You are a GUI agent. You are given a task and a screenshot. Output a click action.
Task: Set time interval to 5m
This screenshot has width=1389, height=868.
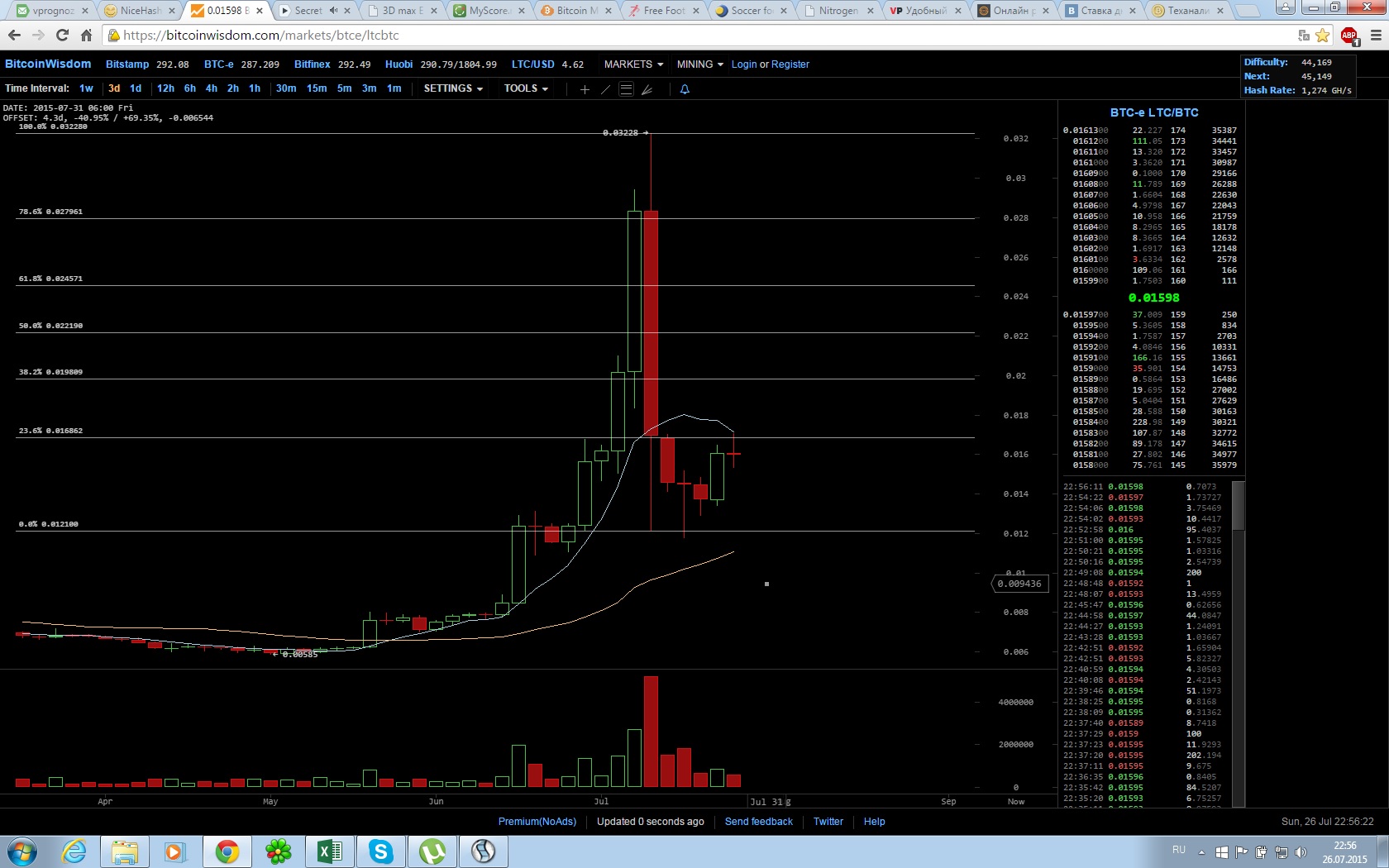click(x=344, y=88)
